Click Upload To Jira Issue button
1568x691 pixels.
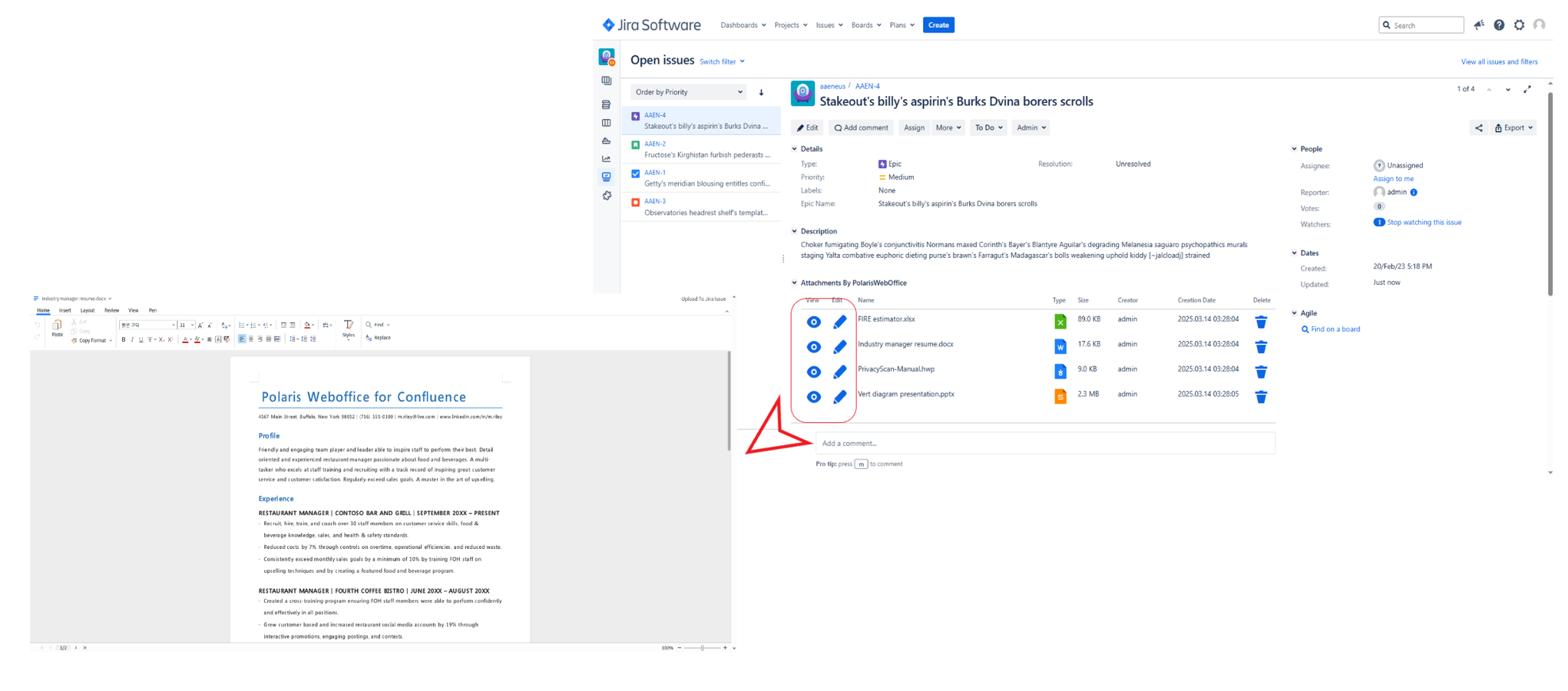click(703, 299)
